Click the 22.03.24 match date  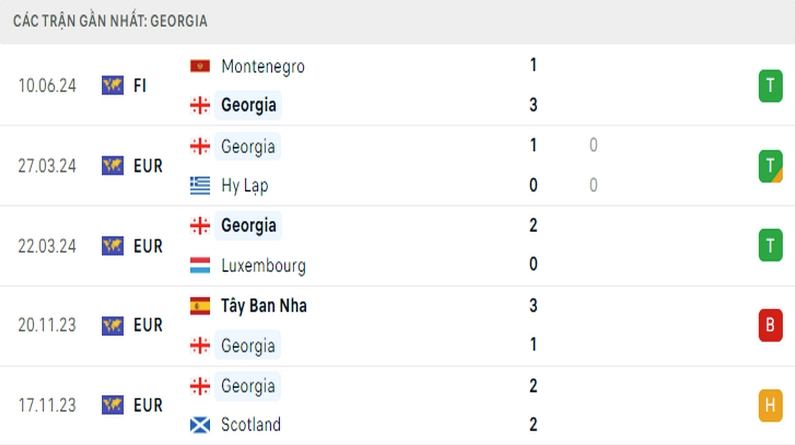tap(47, 246)
